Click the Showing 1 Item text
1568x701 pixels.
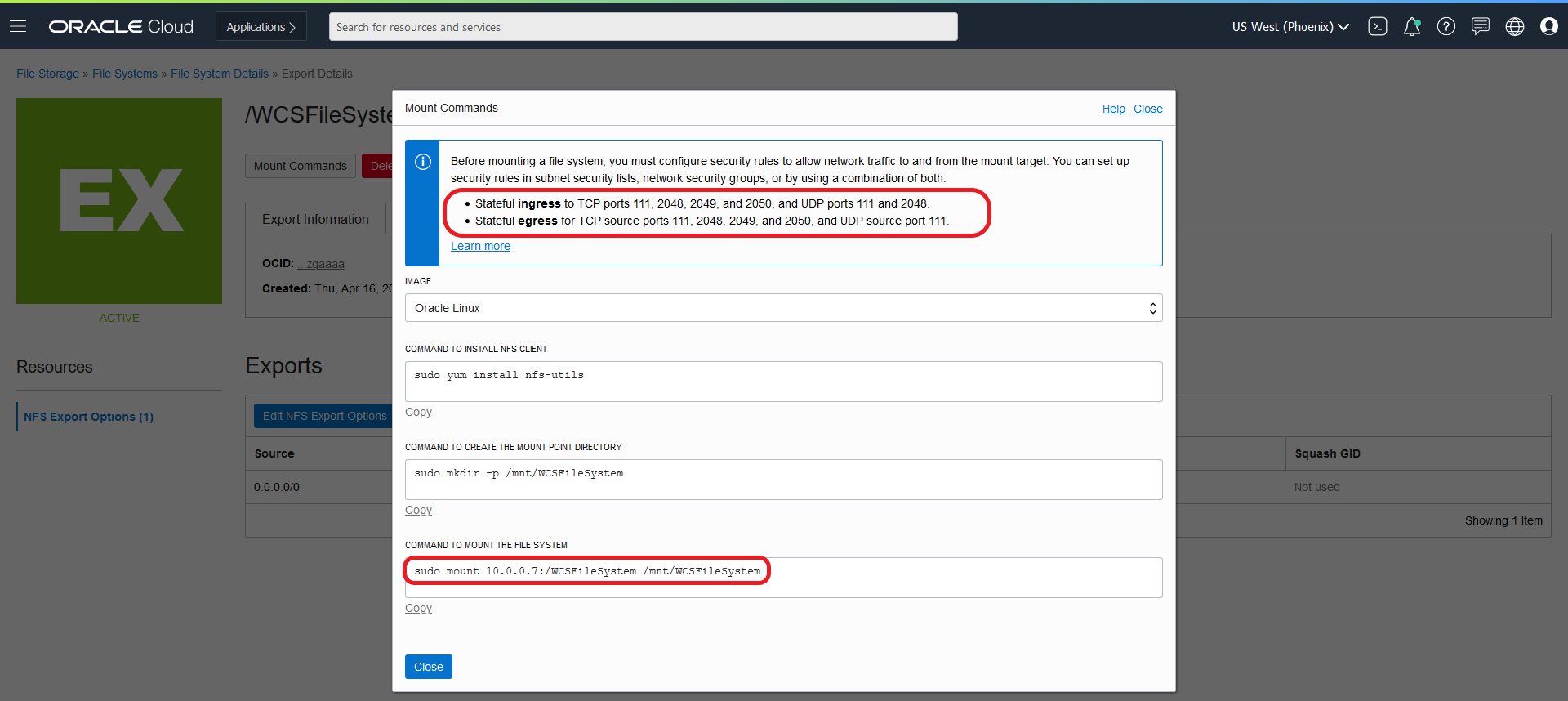tap(1503, 520)
